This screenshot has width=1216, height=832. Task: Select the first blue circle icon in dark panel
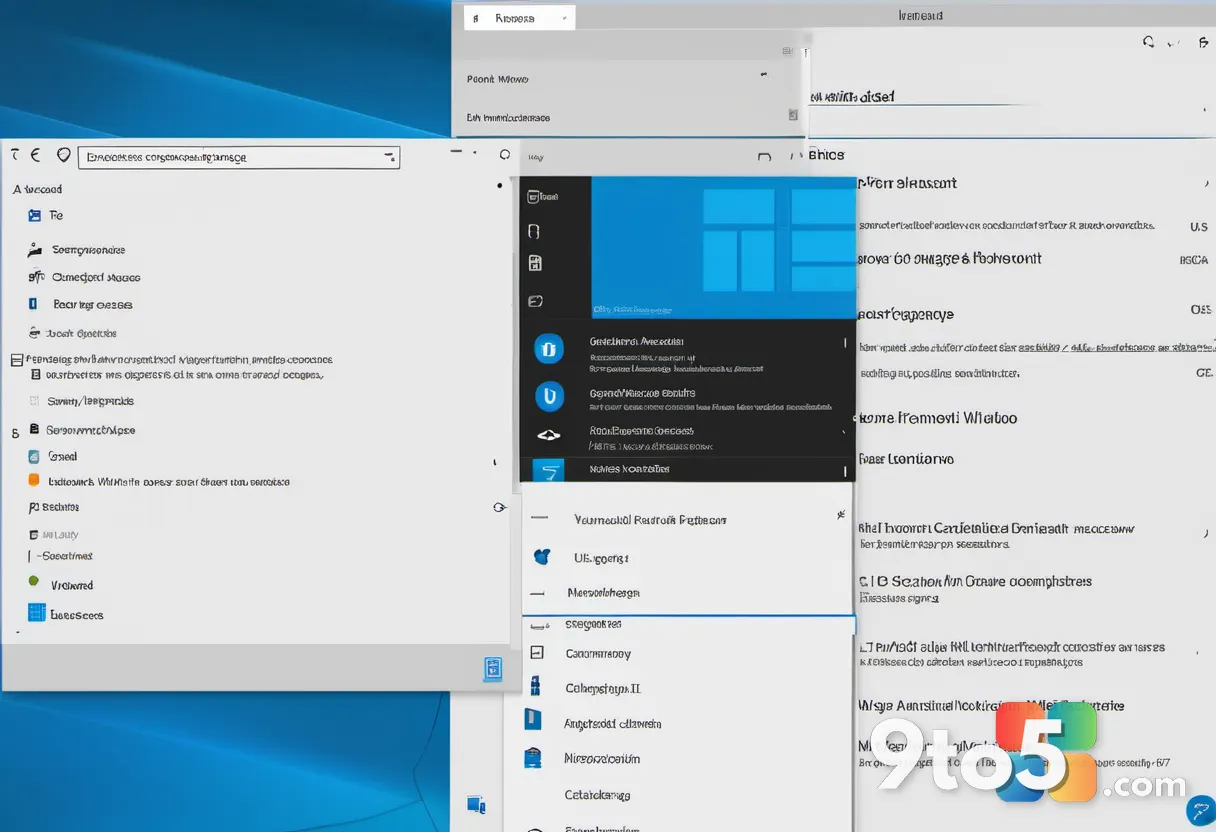pos(549,348)
